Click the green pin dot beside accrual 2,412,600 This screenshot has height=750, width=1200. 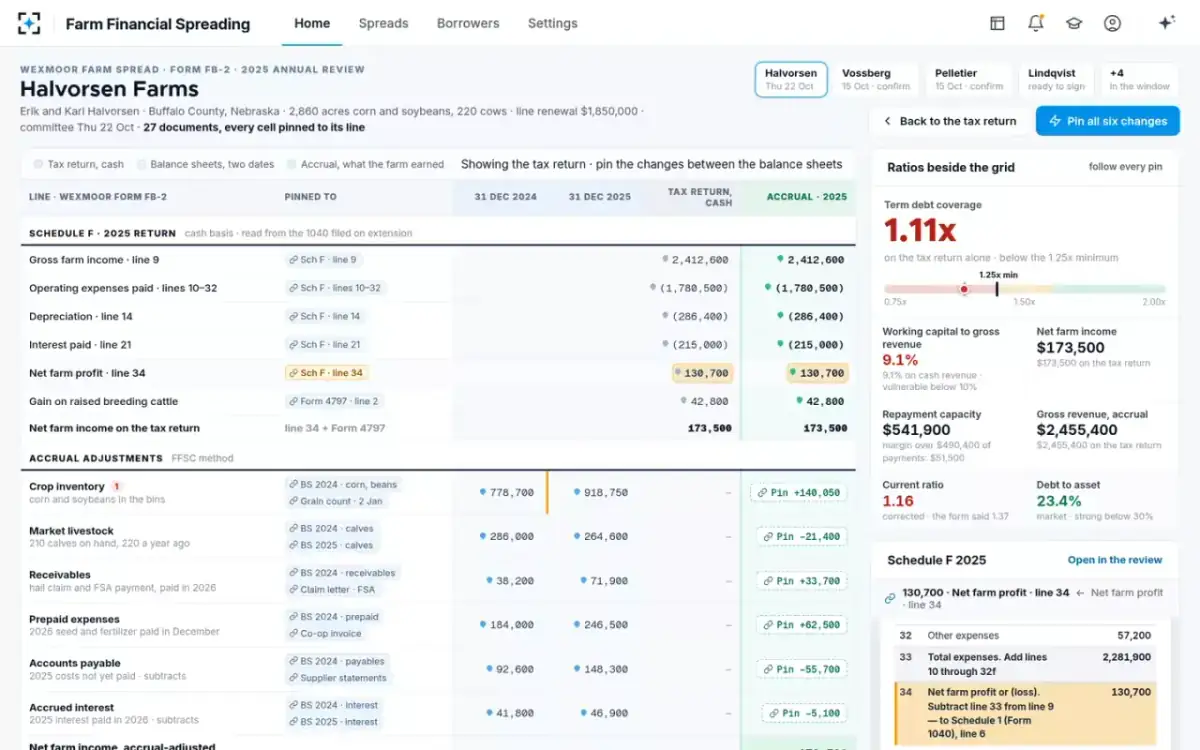[780, 259]
